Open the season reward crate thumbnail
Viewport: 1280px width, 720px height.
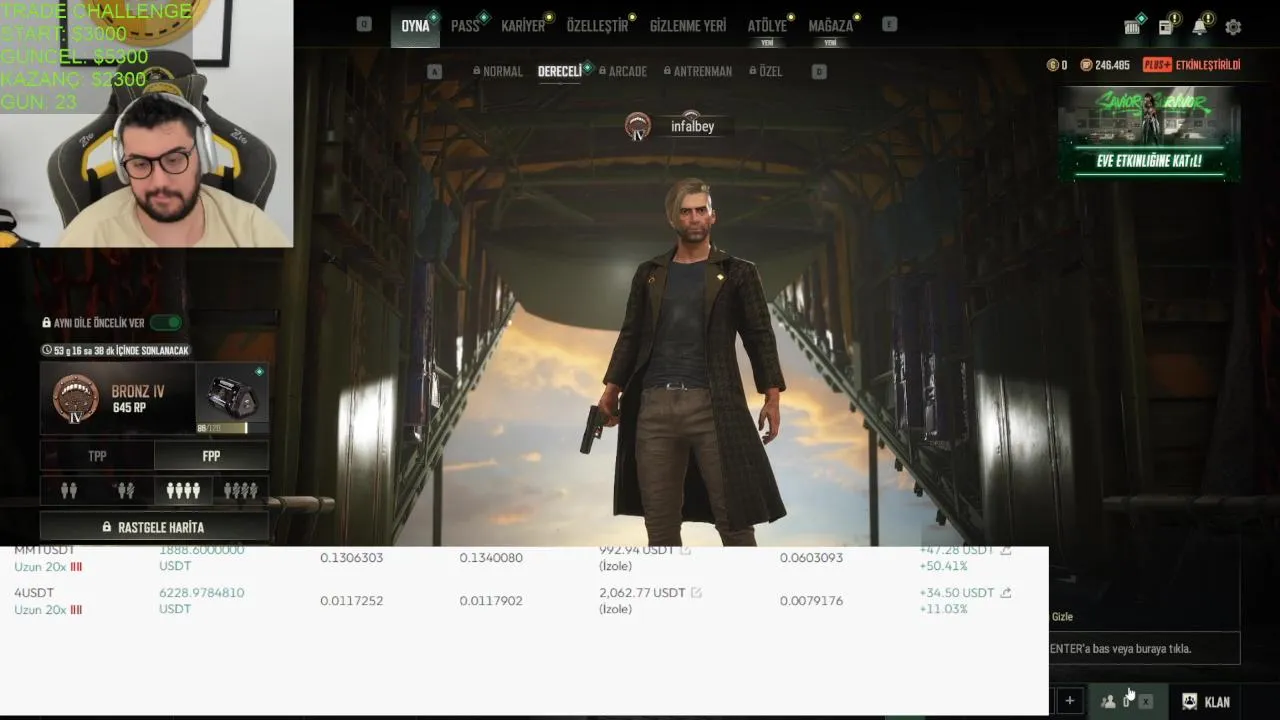[x=232, y=398]
